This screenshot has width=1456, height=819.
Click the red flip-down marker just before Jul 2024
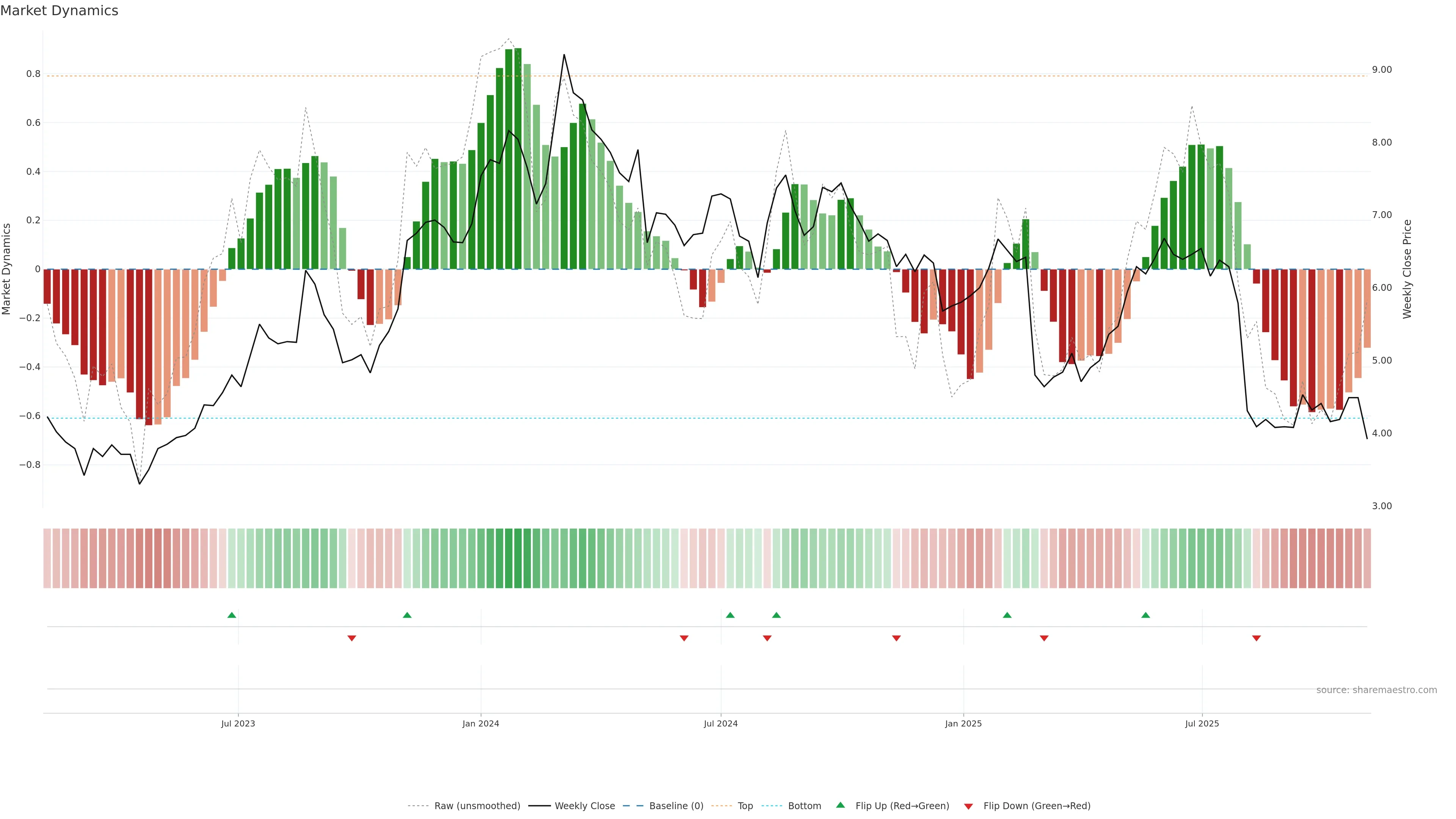point(684,638)
